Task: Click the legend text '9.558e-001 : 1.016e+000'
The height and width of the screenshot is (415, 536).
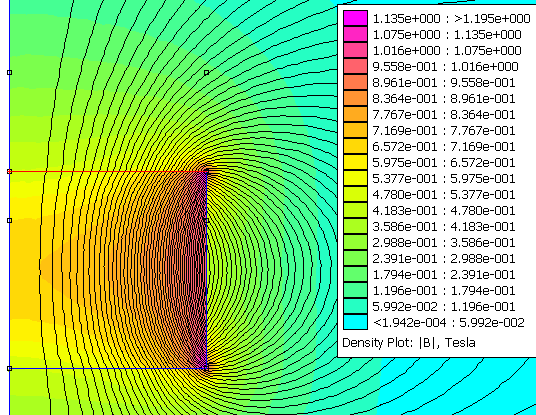Action: coord(445,66)
